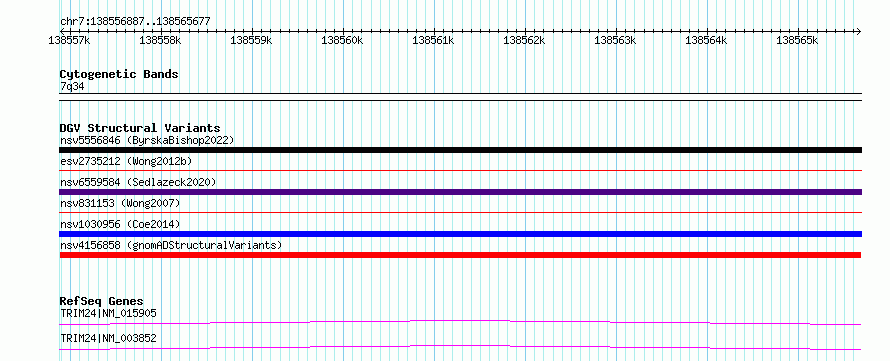This screenshot has height=361, width=890.
Task: Click the thick red nsv4156858 variant bar
Action: coord(460,255)
